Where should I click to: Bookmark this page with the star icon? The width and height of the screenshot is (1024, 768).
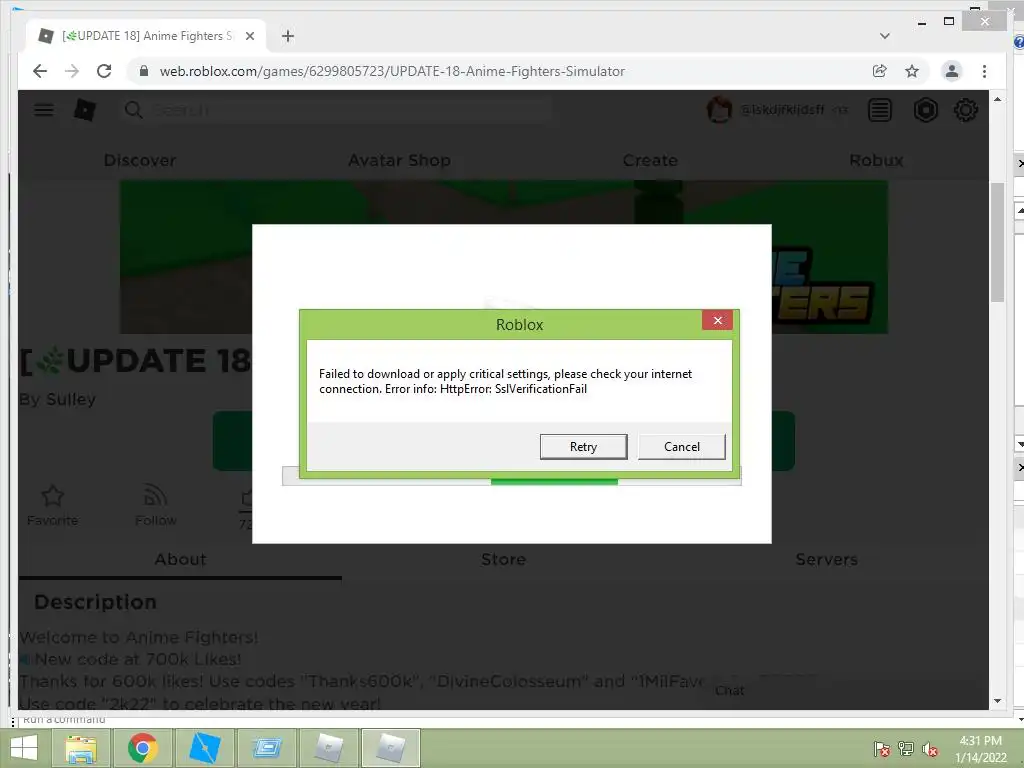pyautogui.click(x=912, y=71)
